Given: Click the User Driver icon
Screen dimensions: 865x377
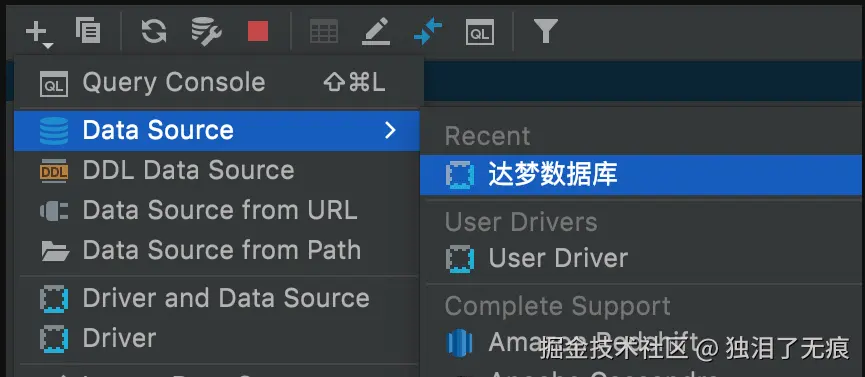Looking at the screenshot, I should (x=460, y=259).
